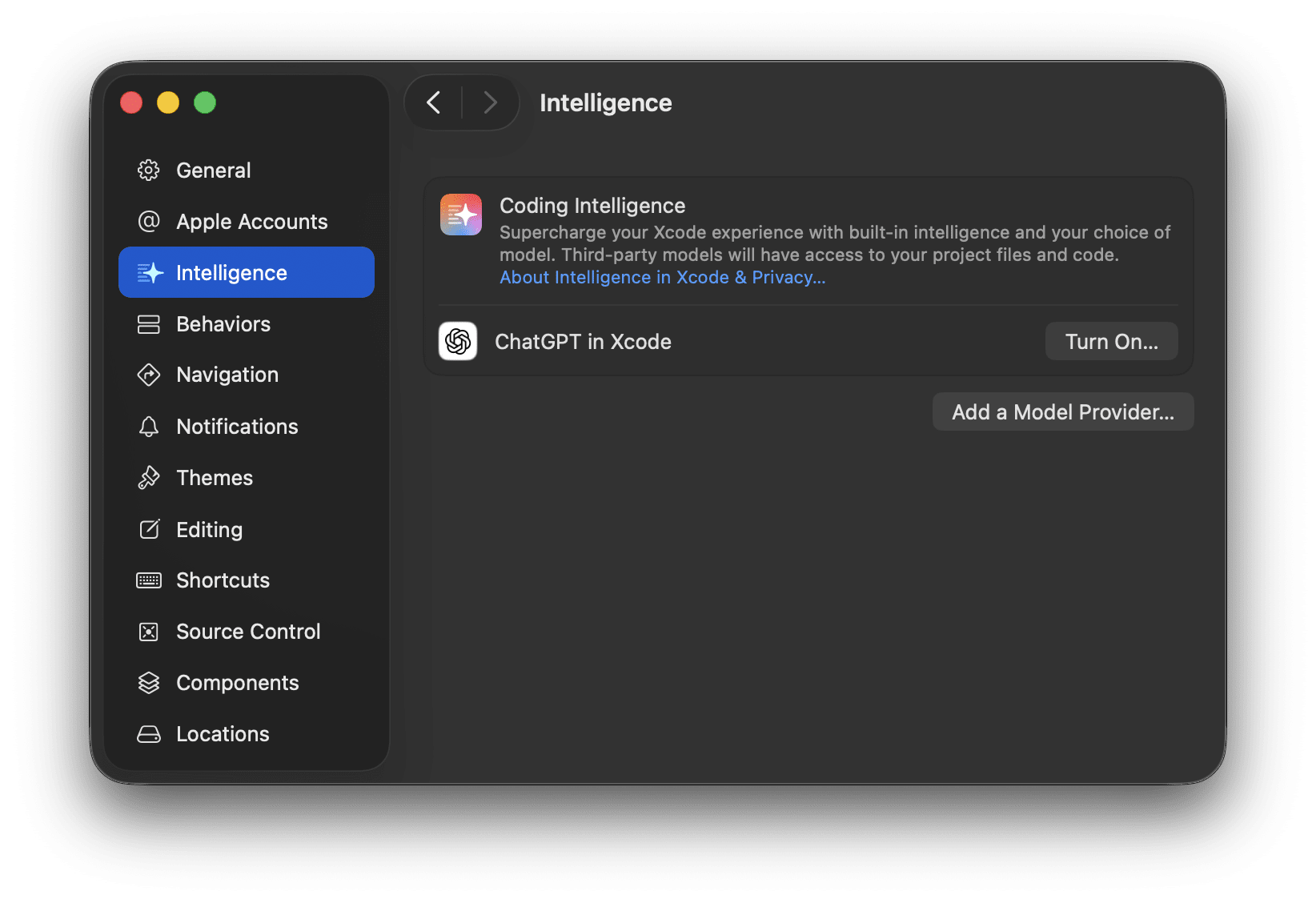Click the Navigation diamond arrow icon
The height and width of the screenshot is (903, 1316).
click(149, 375)
